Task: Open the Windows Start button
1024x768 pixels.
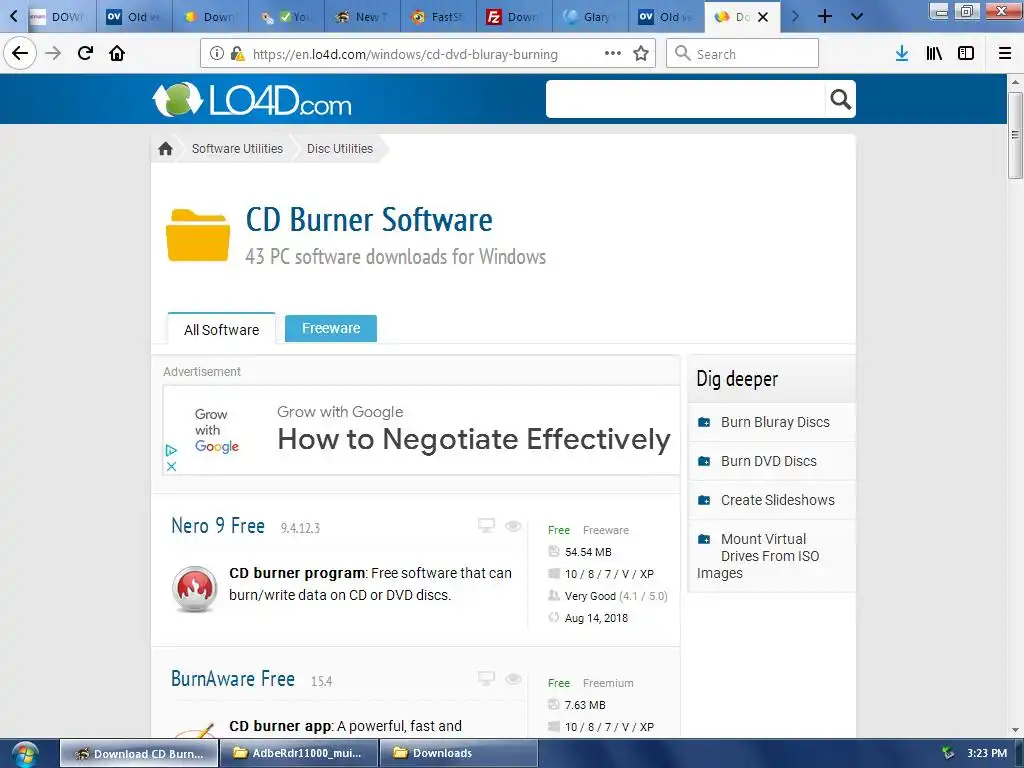Action: [25, 754]
